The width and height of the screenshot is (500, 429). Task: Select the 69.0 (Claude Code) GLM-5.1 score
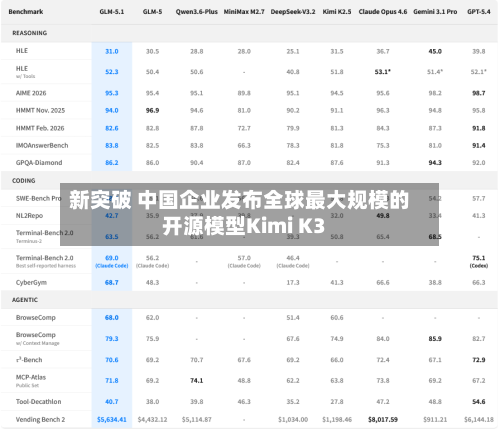[x=112, y=261]
